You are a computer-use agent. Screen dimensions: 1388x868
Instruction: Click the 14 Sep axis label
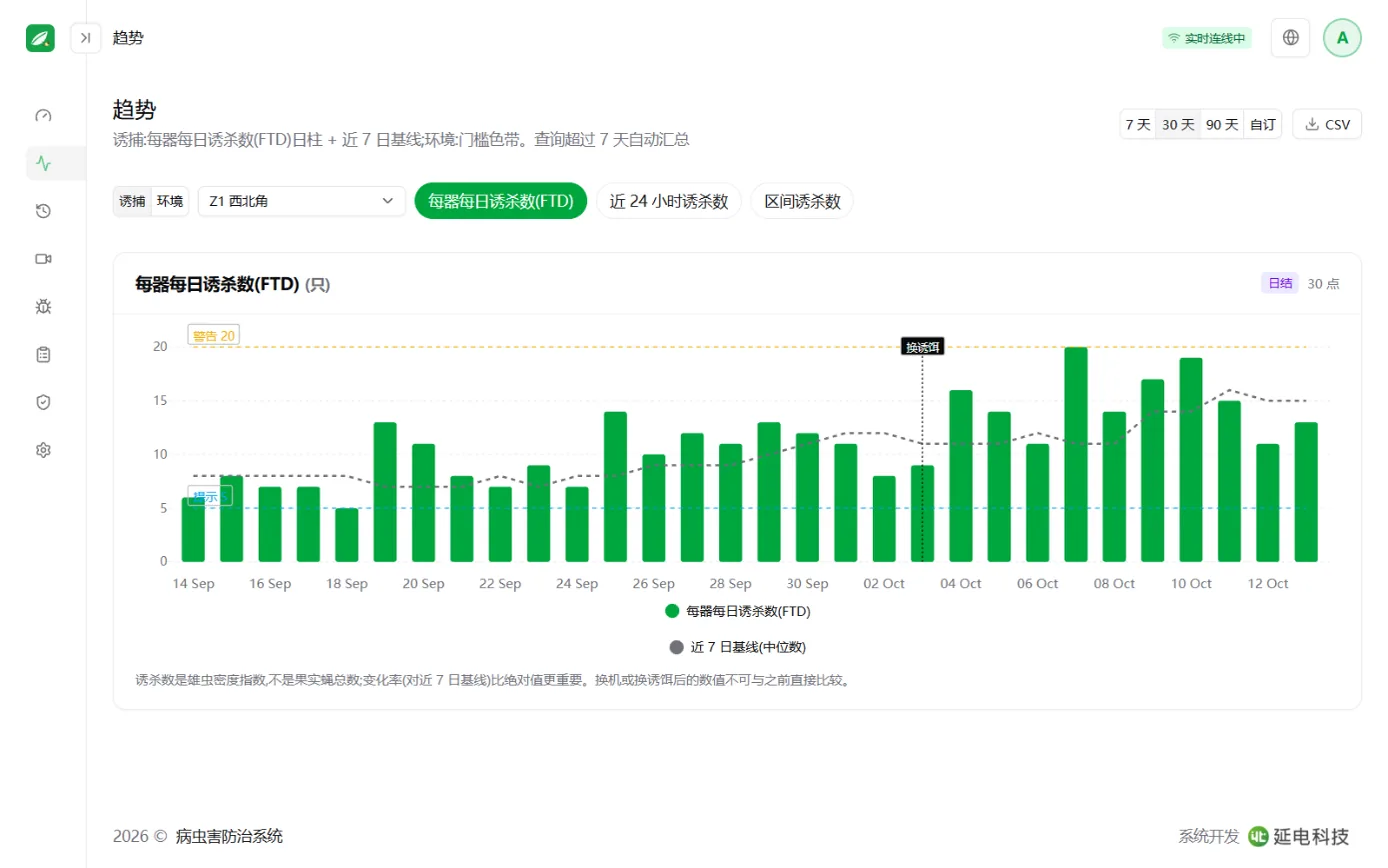point(193,584)
